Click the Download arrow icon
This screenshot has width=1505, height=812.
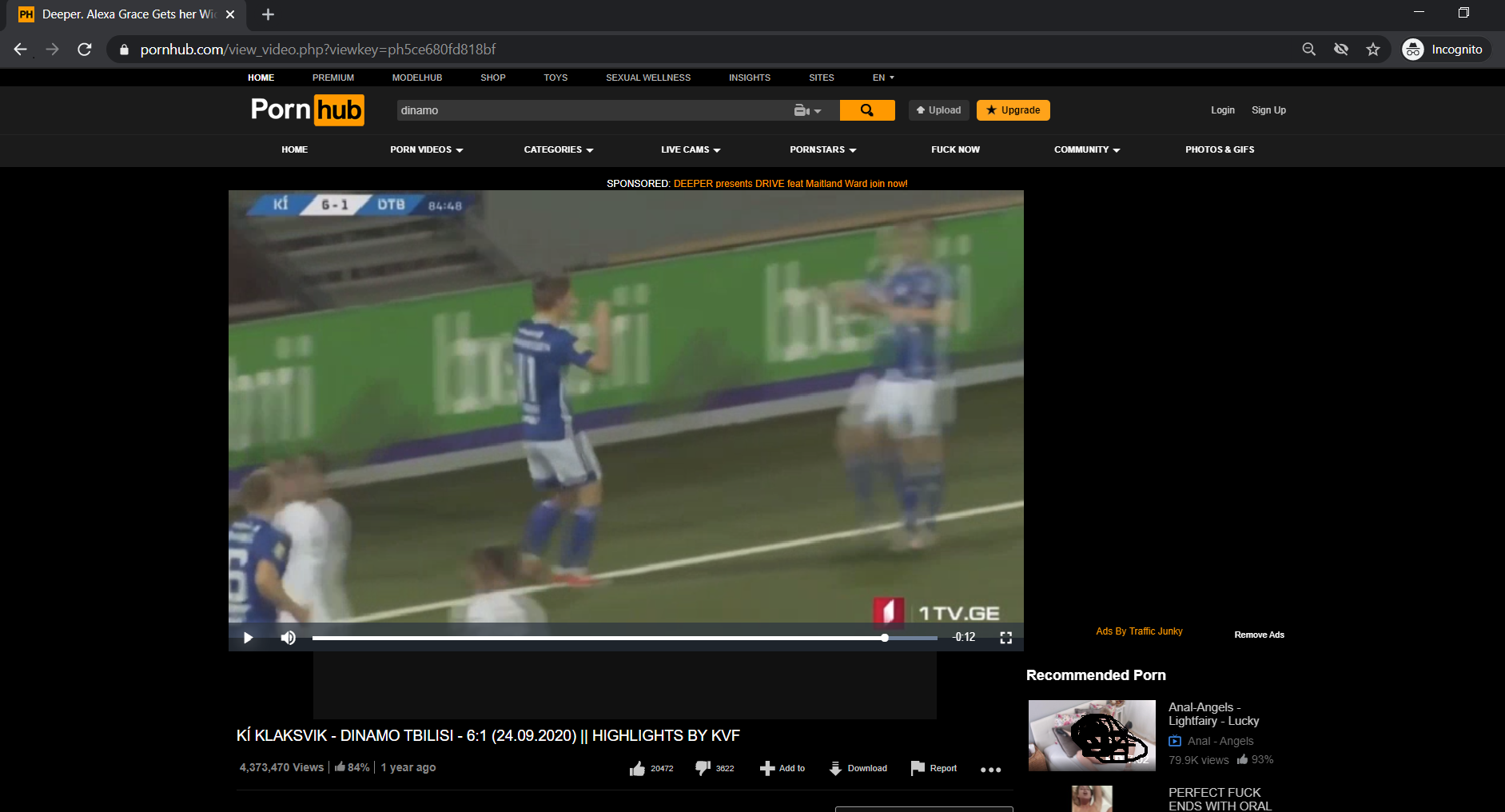click(x=835, y=769)
